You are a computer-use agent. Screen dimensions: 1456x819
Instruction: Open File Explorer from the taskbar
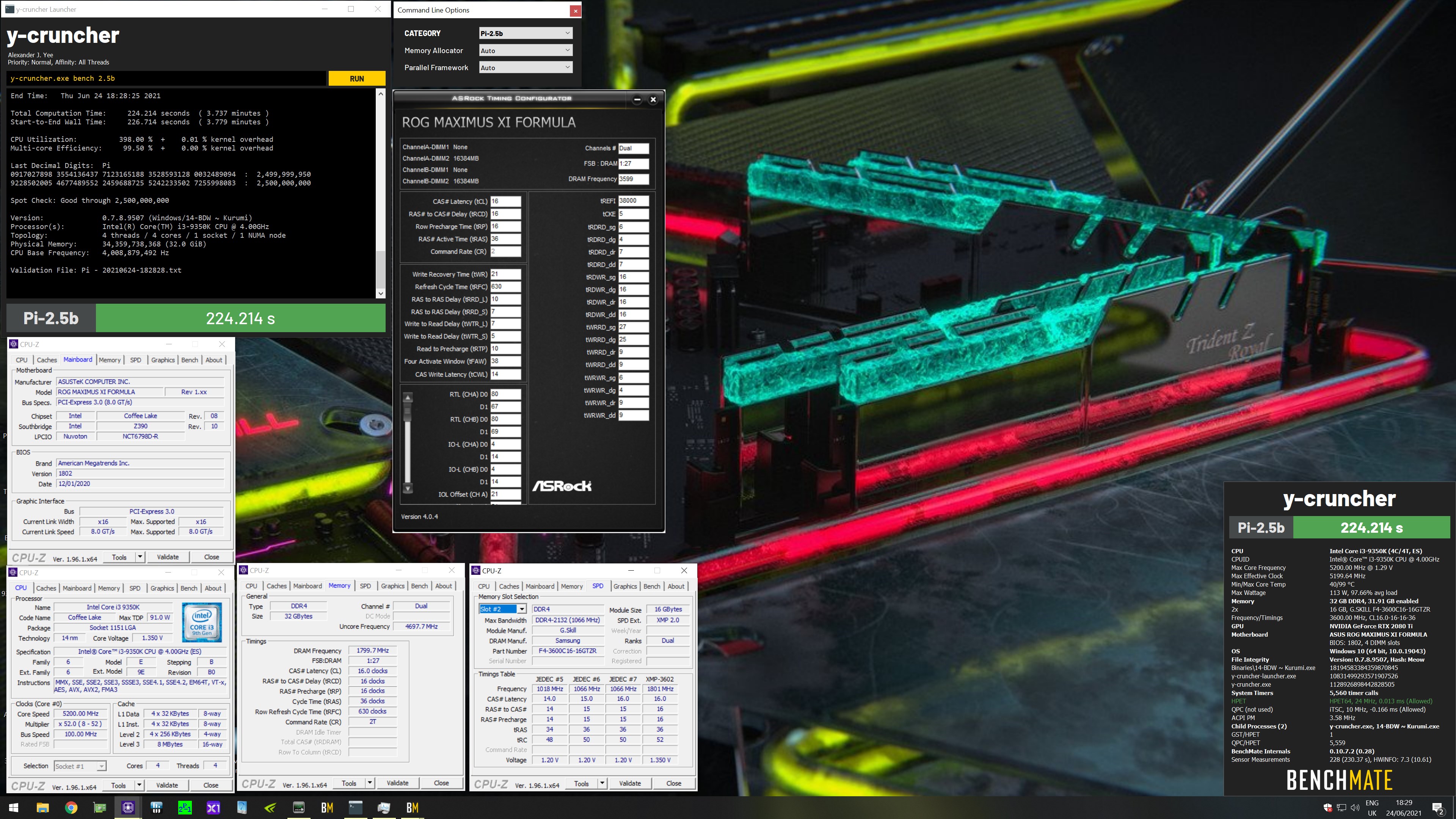point(42,808)
